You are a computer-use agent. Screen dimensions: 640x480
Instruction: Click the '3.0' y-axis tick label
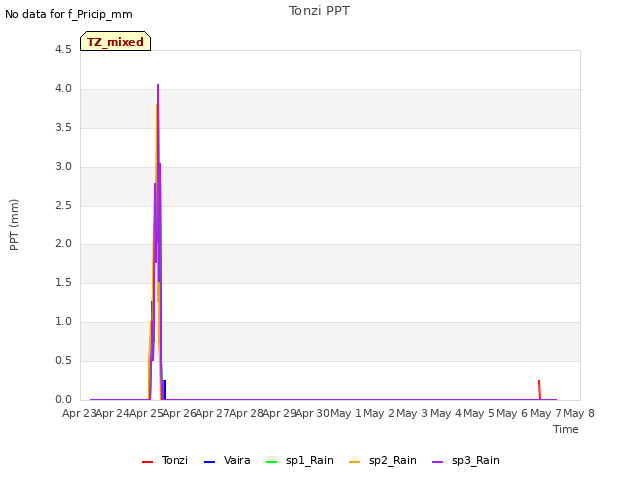point(63,167)
